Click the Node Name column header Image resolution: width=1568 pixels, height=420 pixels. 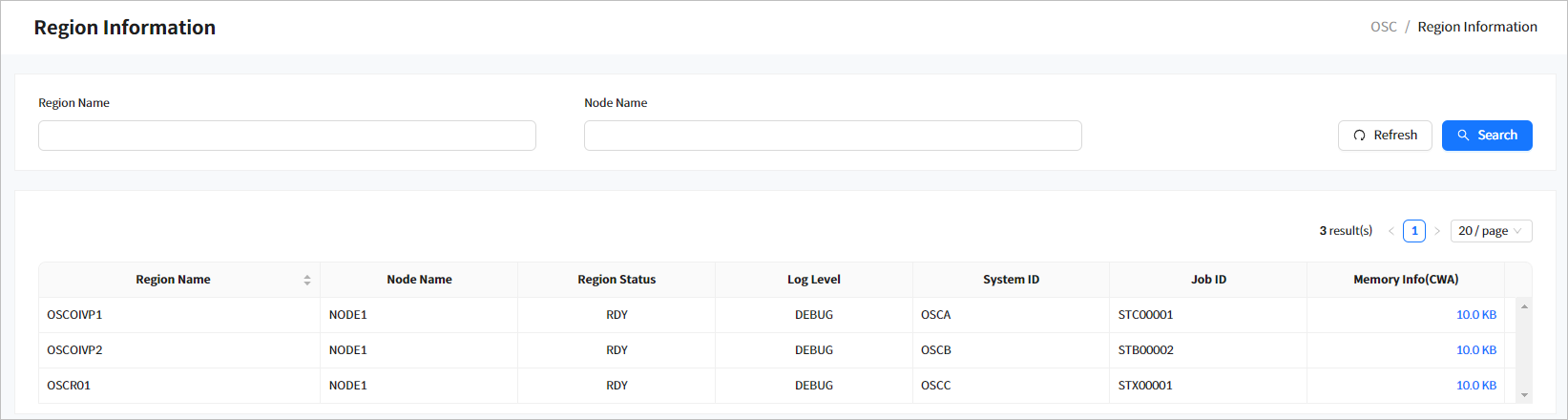coord(419,280)
